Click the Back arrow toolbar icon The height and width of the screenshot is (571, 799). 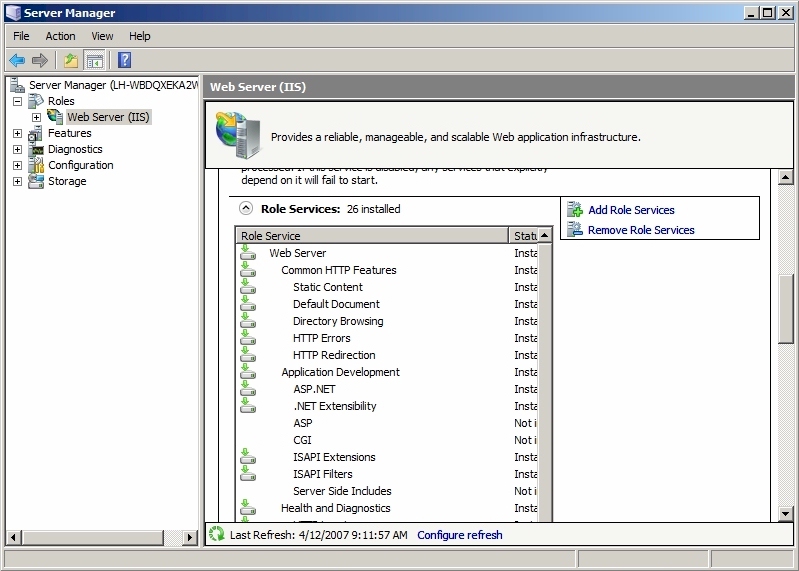coord(17,61)
